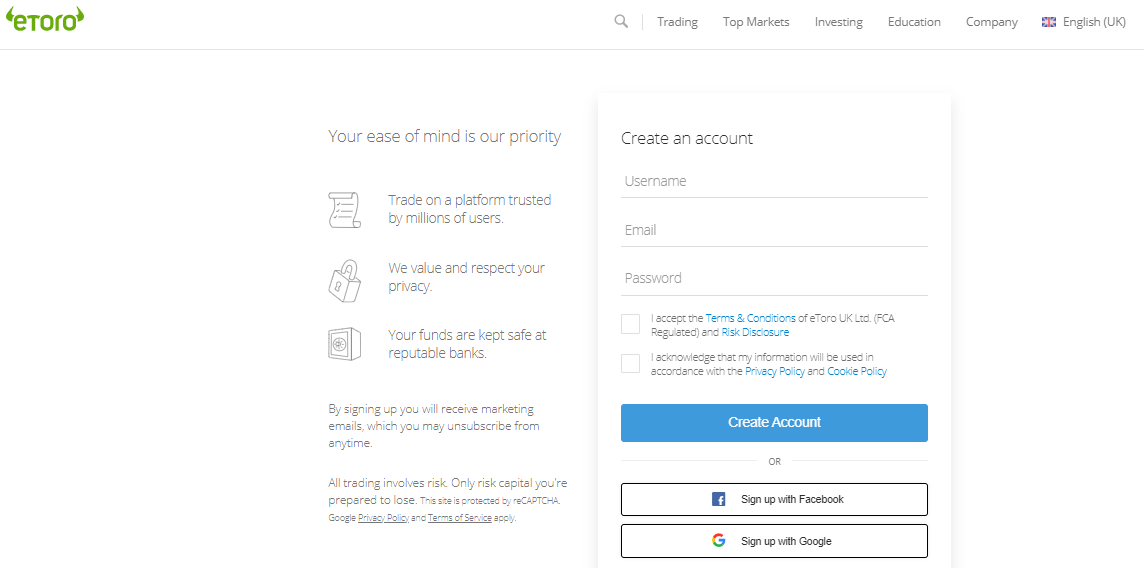Click the padlock privacy icon
Viewport: 1144px width, 568px height.
point(344,281)
